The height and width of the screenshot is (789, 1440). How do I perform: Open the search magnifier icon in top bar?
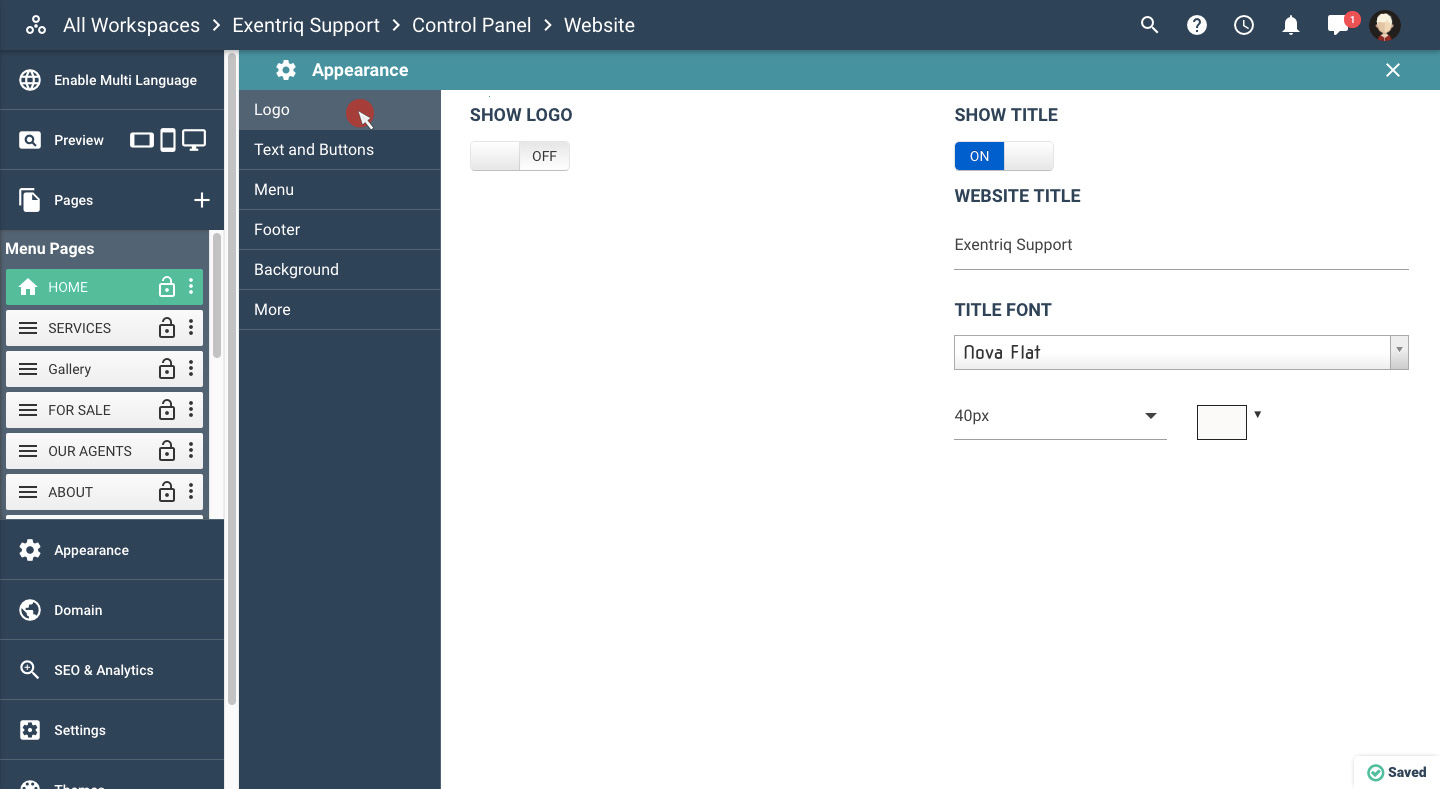click(1149, 26)
